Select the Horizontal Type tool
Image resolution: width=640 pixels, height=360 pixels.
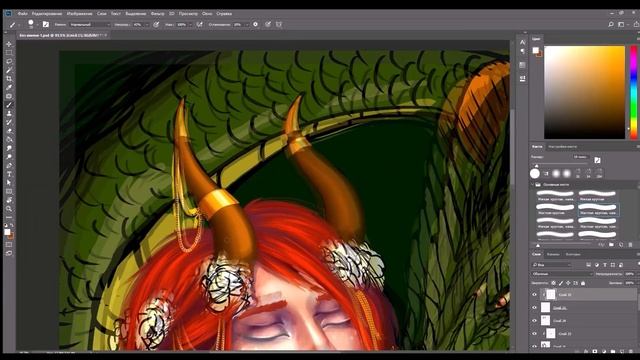[x=9, y=174]
